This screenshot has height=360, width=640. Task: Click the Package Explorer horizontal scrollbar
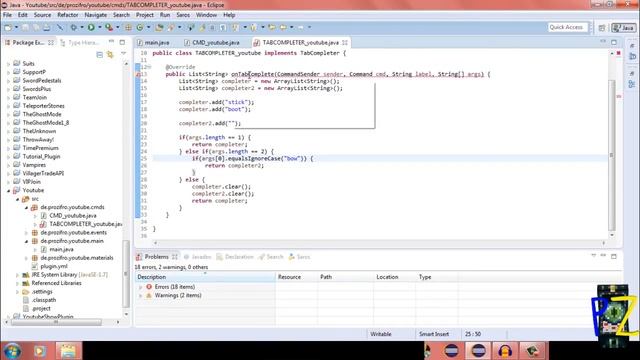[x=56, y=322]
